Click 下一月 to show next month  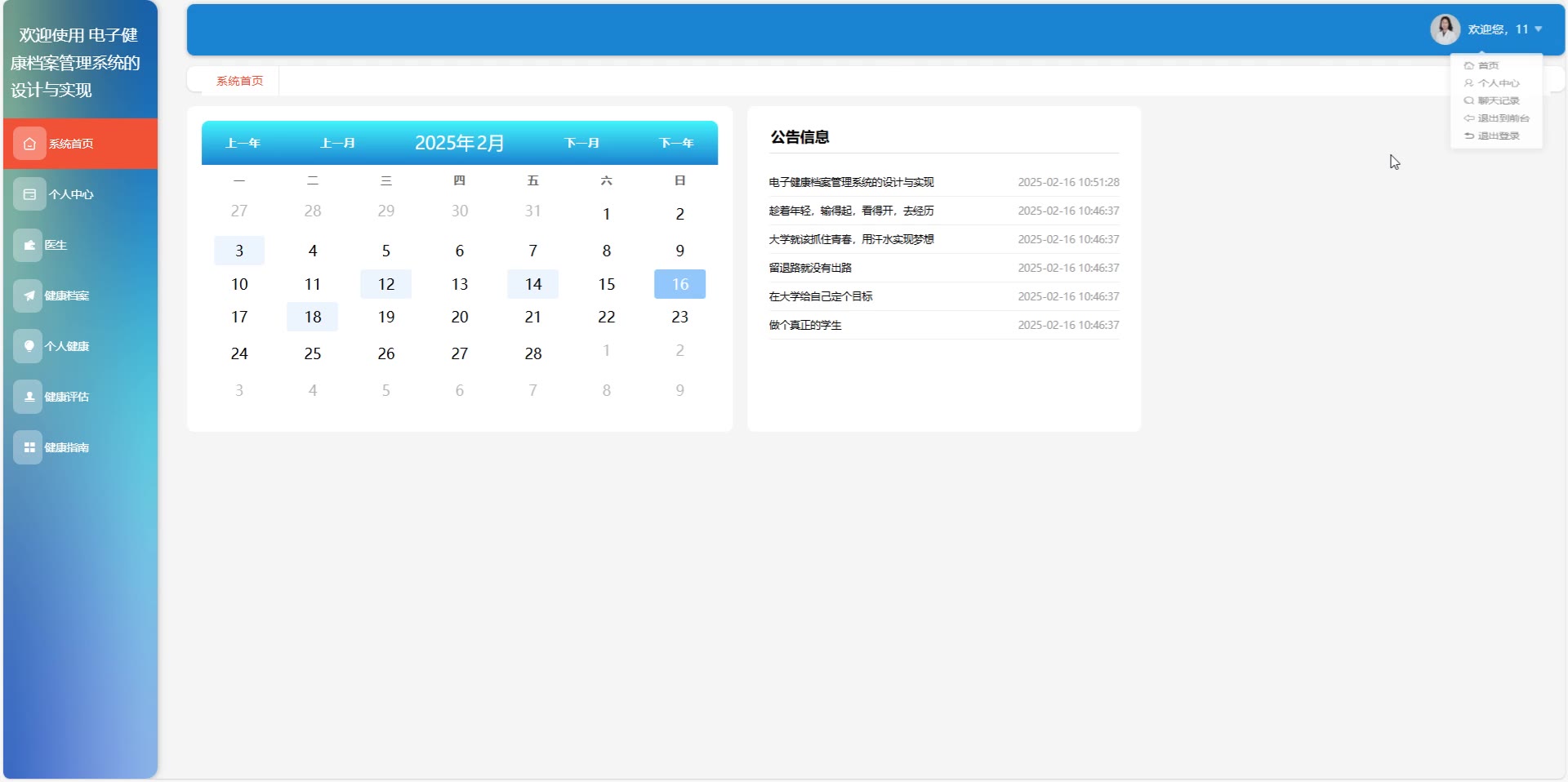(x=582, y=143)
